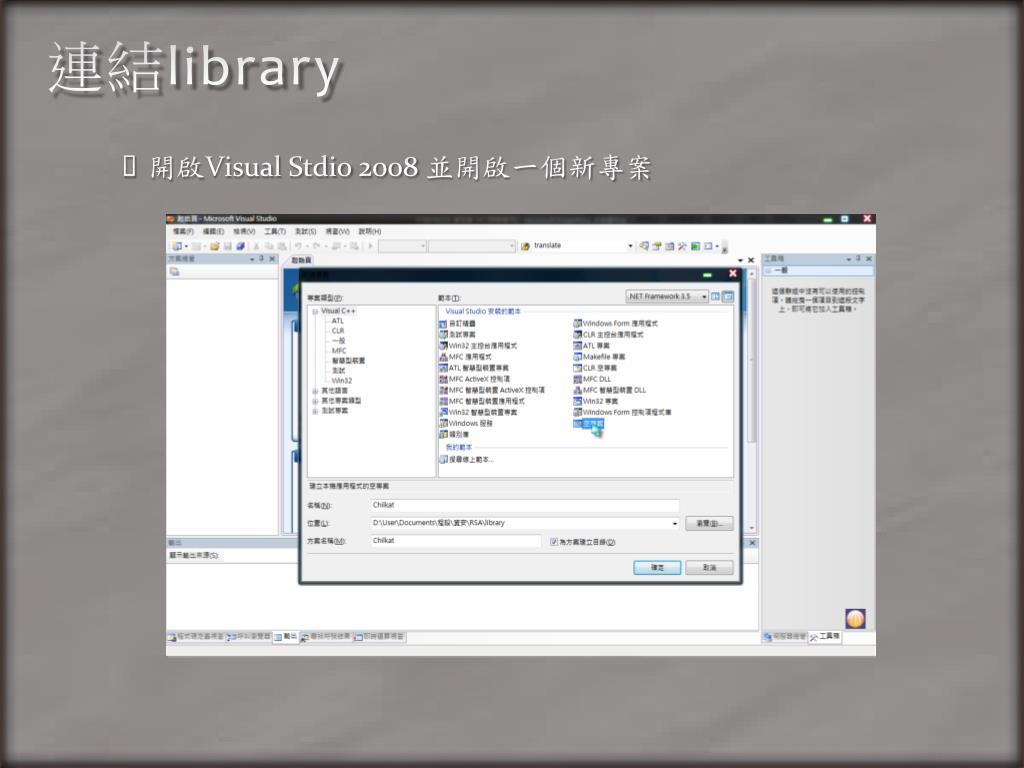The image size is (1024, 768).
Task: Select the CLR 主控台應用程式 template
Action: [x=608, y=334]
